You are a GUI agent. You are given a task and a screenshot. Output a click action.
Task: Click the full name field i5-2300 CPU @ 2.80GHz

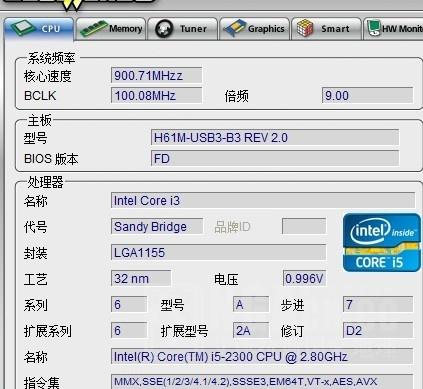[262, 356]
